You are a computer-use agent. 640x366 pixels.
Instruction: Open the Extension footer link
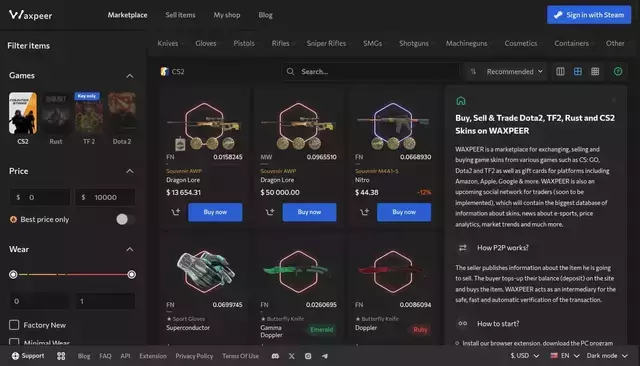153,356
